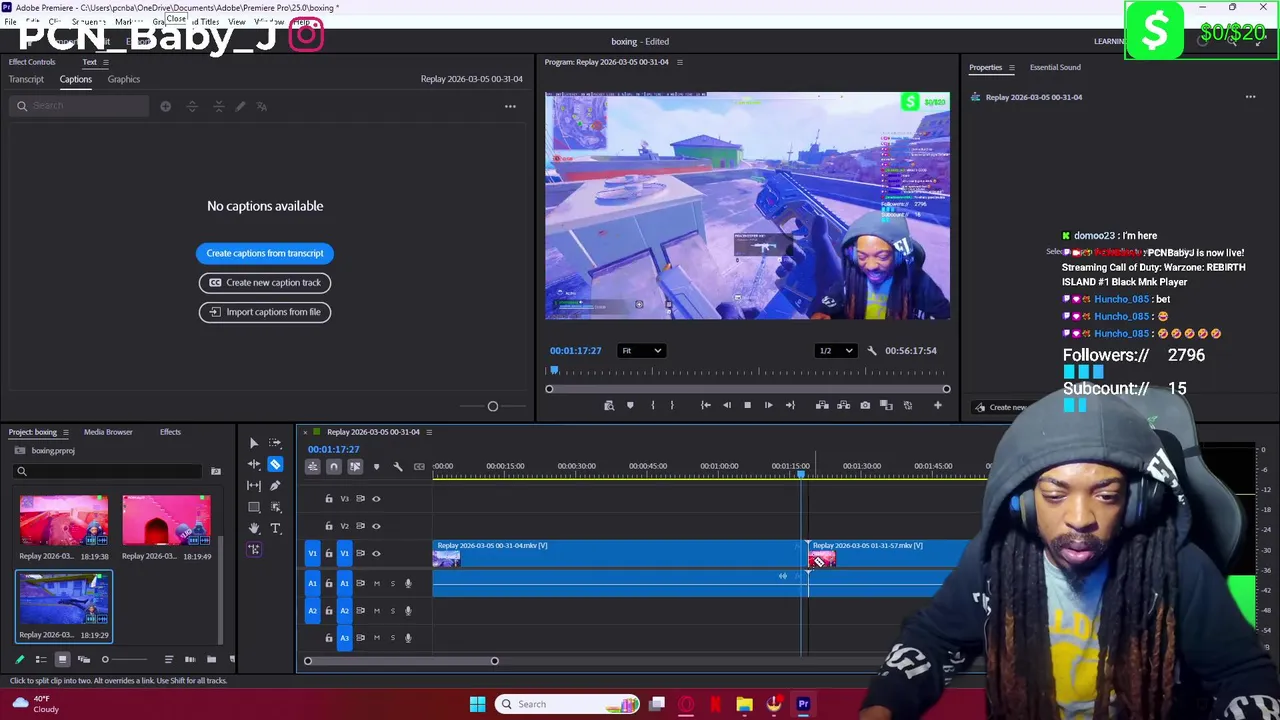This screenshot has width=1280, height=720.
Task: Toggle Snap in timeline magnet icon
Action: (334, 466)
